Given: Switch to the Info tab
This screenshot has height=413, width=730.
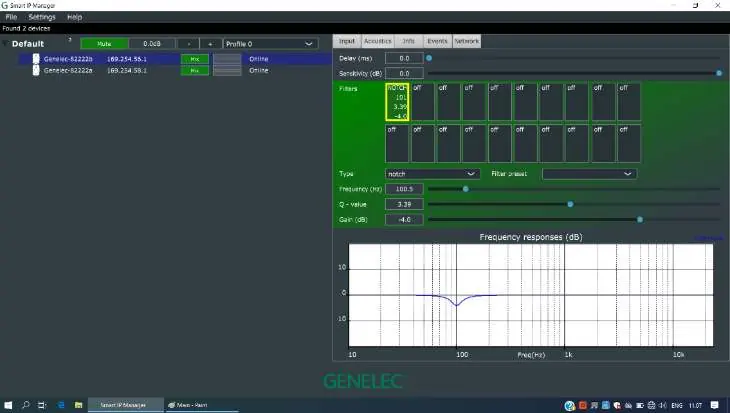Looking at the screenshot, I should [409, 41].
